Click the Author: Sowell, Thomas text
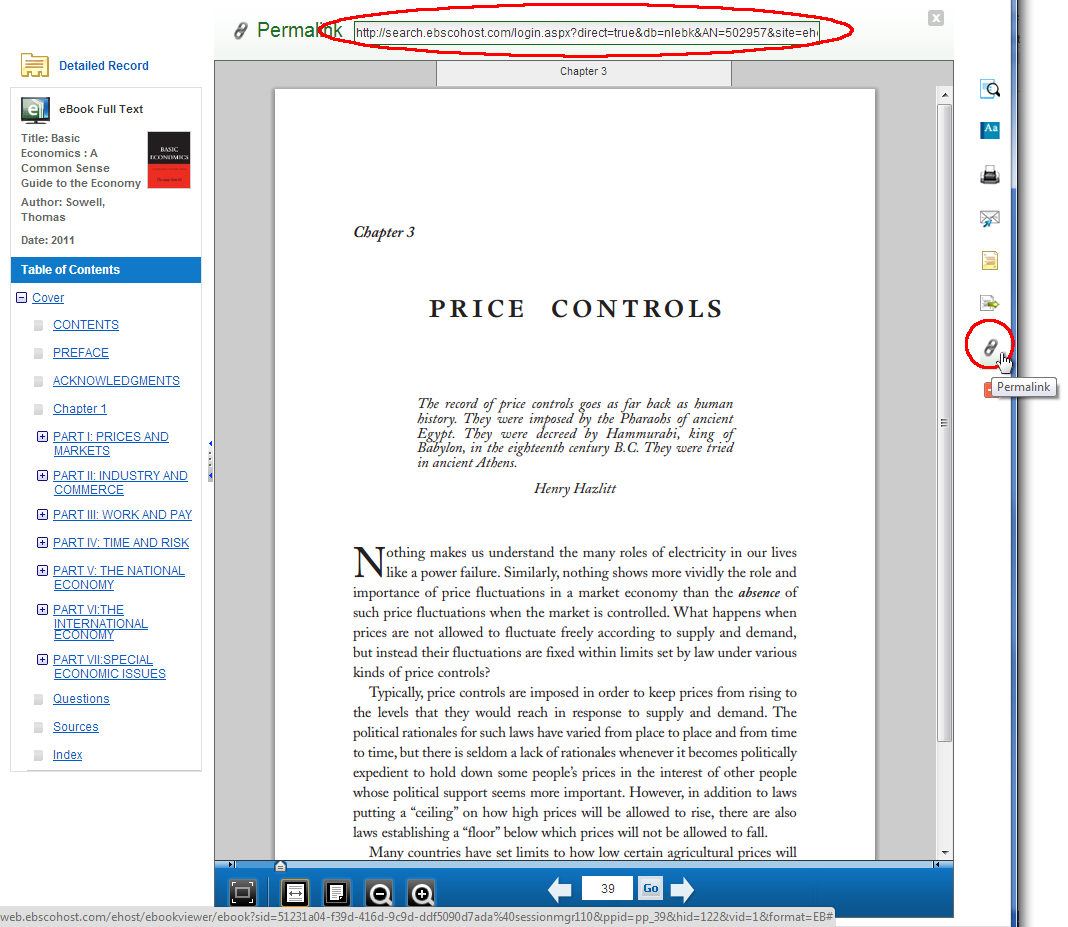 (63, 210)
